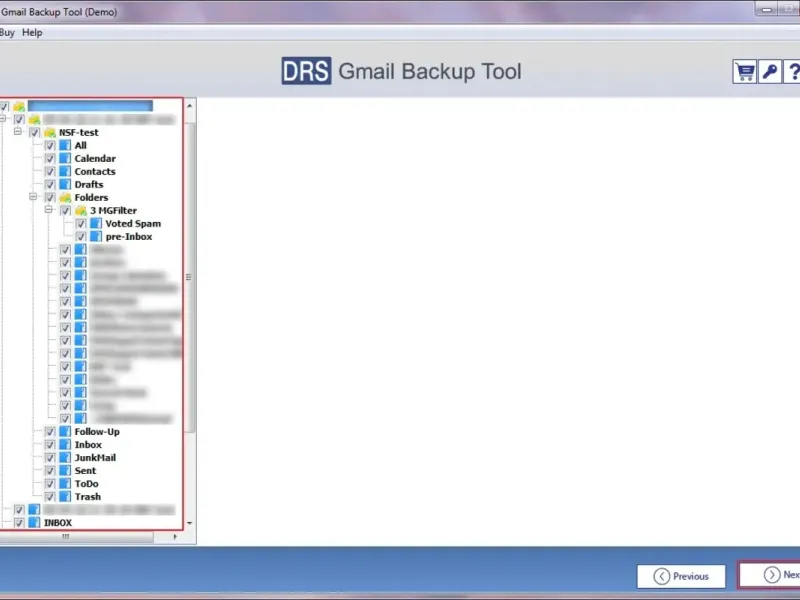This screenshot has height=600, width=800.
Task: Open the Buy menu
Action: coord(7,33)
